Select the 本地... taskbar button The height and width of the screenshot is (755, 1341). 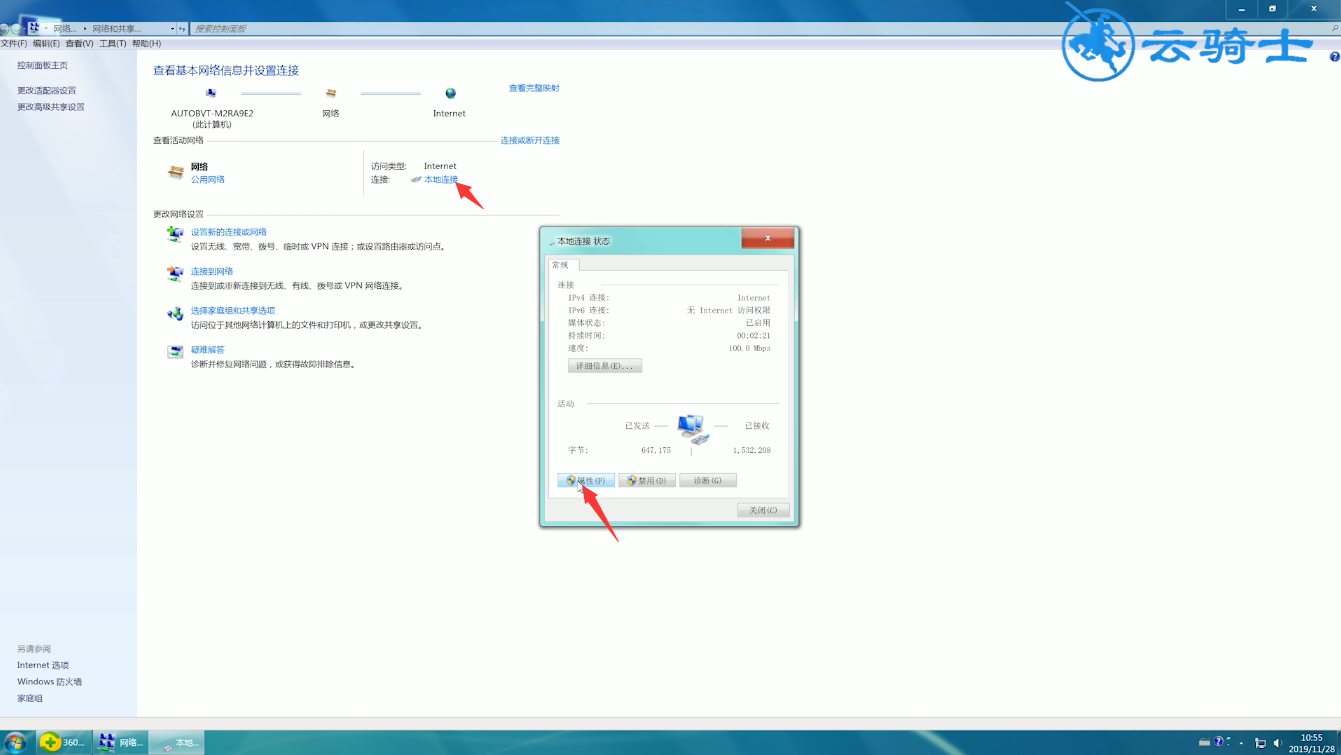177,742
